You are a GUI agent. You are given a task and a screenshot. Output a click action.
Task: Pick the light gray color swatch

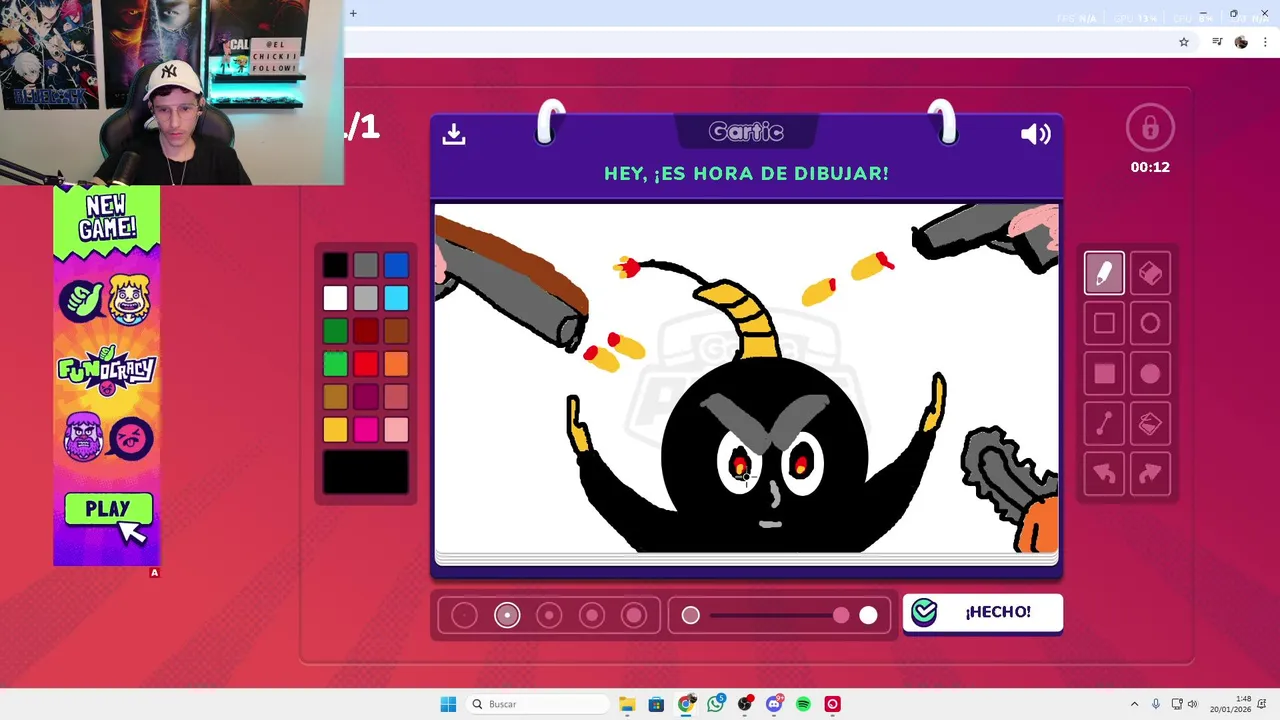pos(366,298)
